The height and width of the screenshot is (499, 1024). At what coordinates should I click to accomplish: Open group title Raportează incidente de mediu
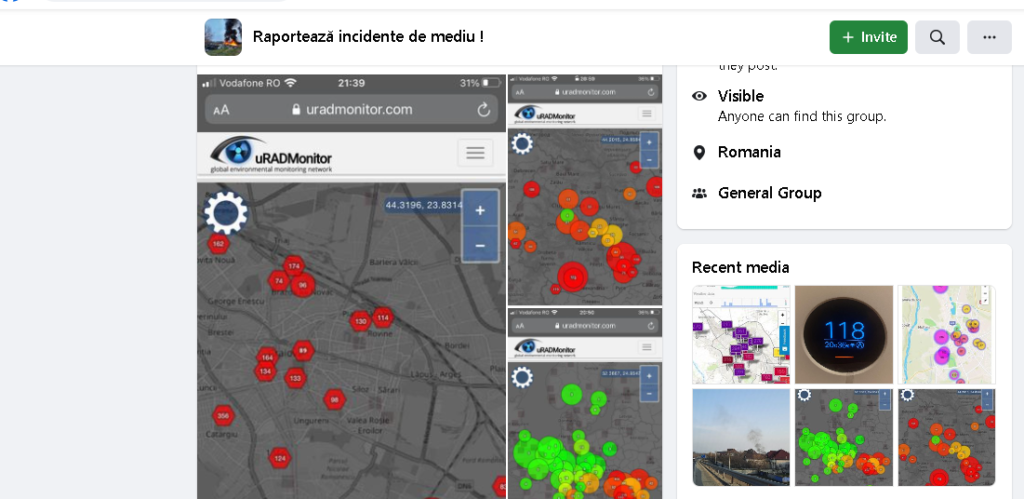tap(368, 37)
